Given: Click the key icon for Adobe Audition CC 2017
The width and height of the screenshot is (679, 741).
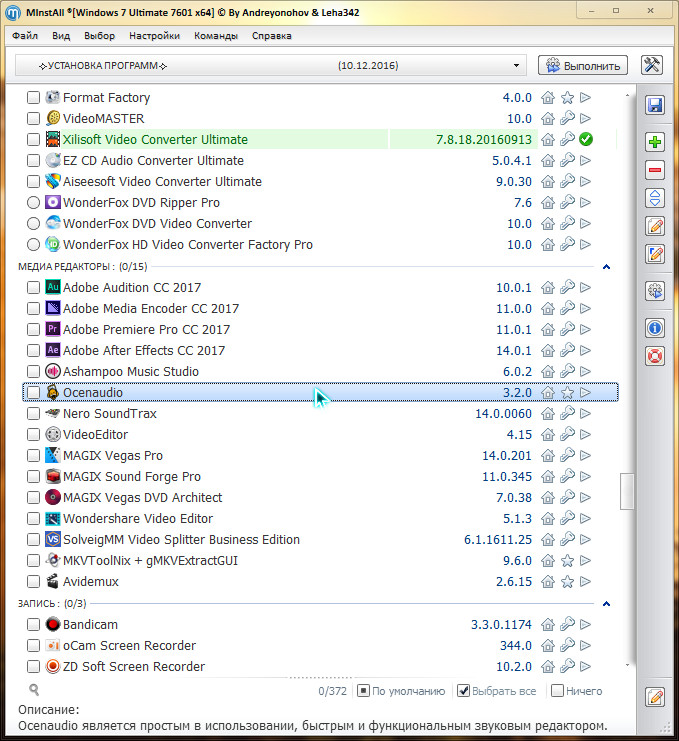Looking at the screenshot, I should [567, 287].
